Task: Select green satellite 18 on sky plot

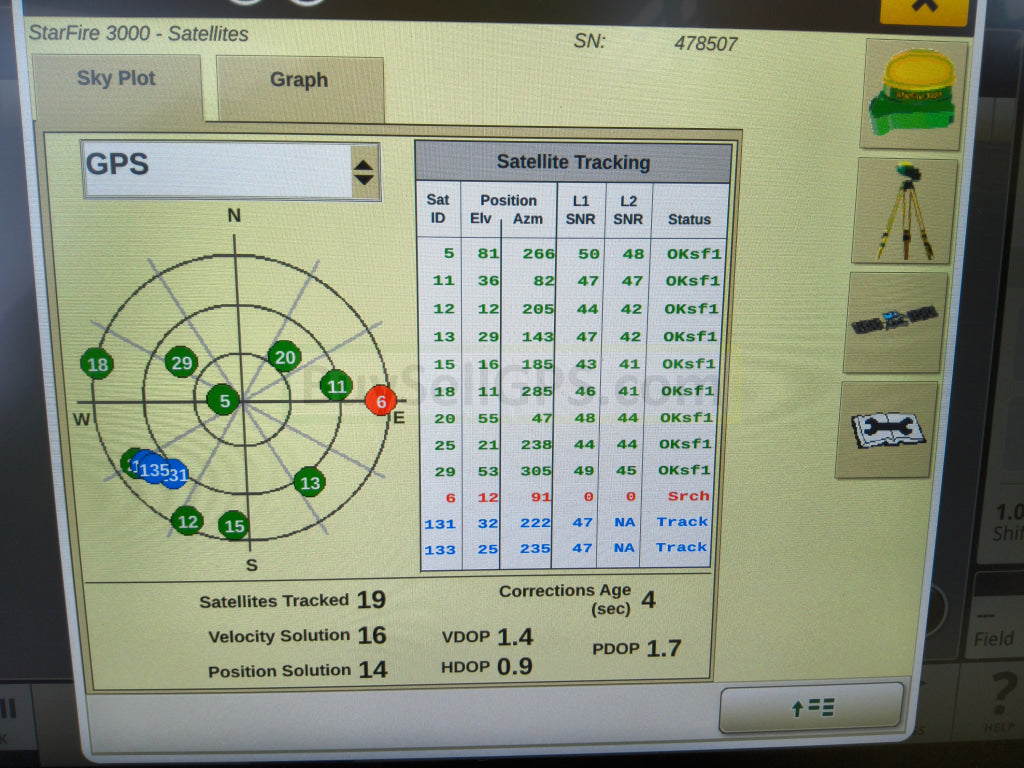Action: (x=97, y=365)
